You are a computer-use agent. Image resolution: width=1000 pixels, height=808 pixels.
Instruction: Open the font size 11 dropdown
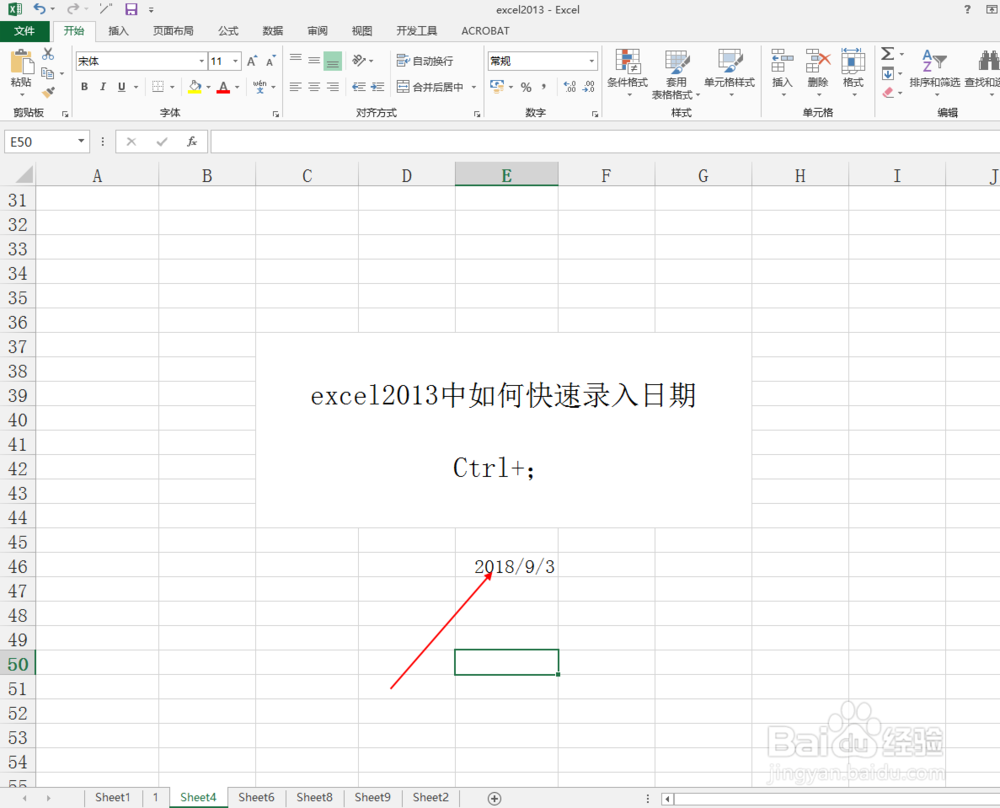(235, 61)
